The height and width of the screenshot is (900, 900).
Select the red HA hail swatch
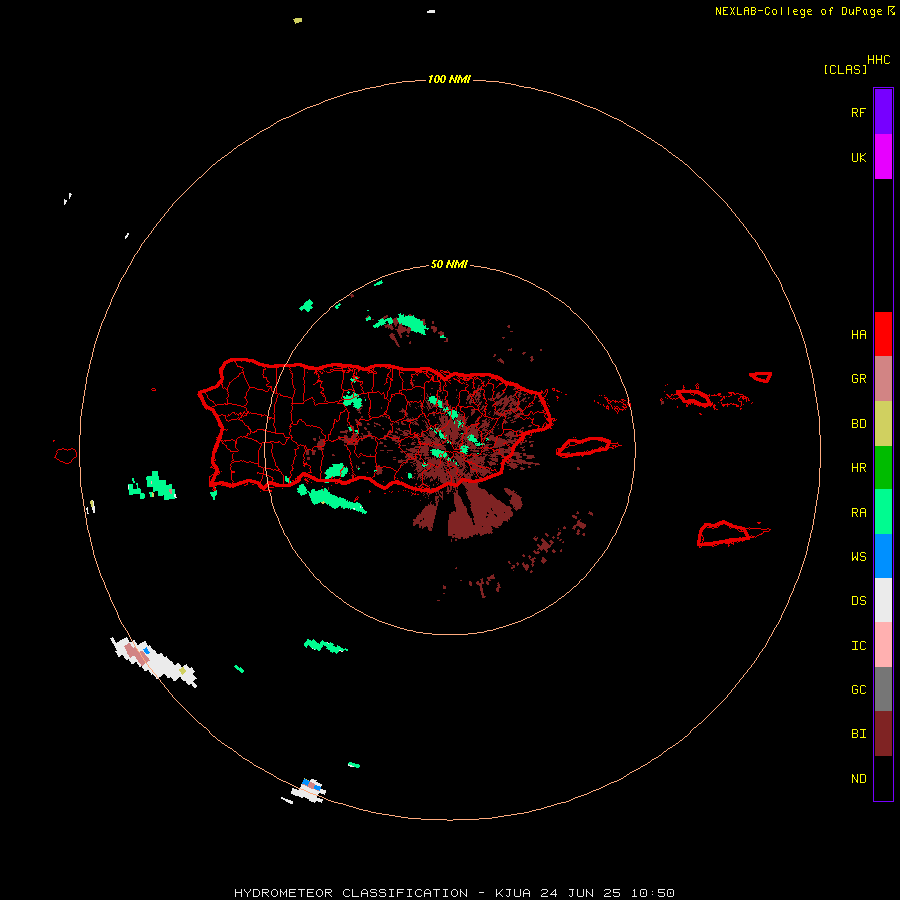click(x=883, y=334)
